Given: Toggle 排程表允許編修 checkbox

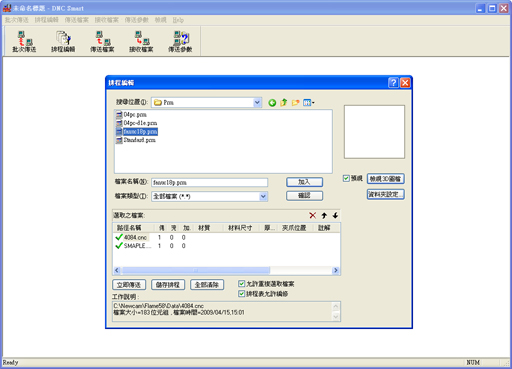Looking at the screenshot, I should tap(242, 294).
